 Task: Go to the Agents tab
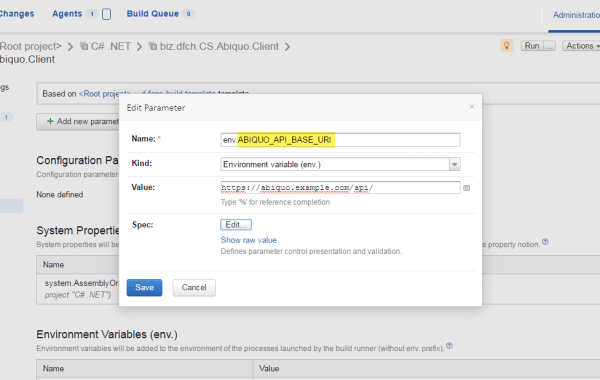point(67,14)
